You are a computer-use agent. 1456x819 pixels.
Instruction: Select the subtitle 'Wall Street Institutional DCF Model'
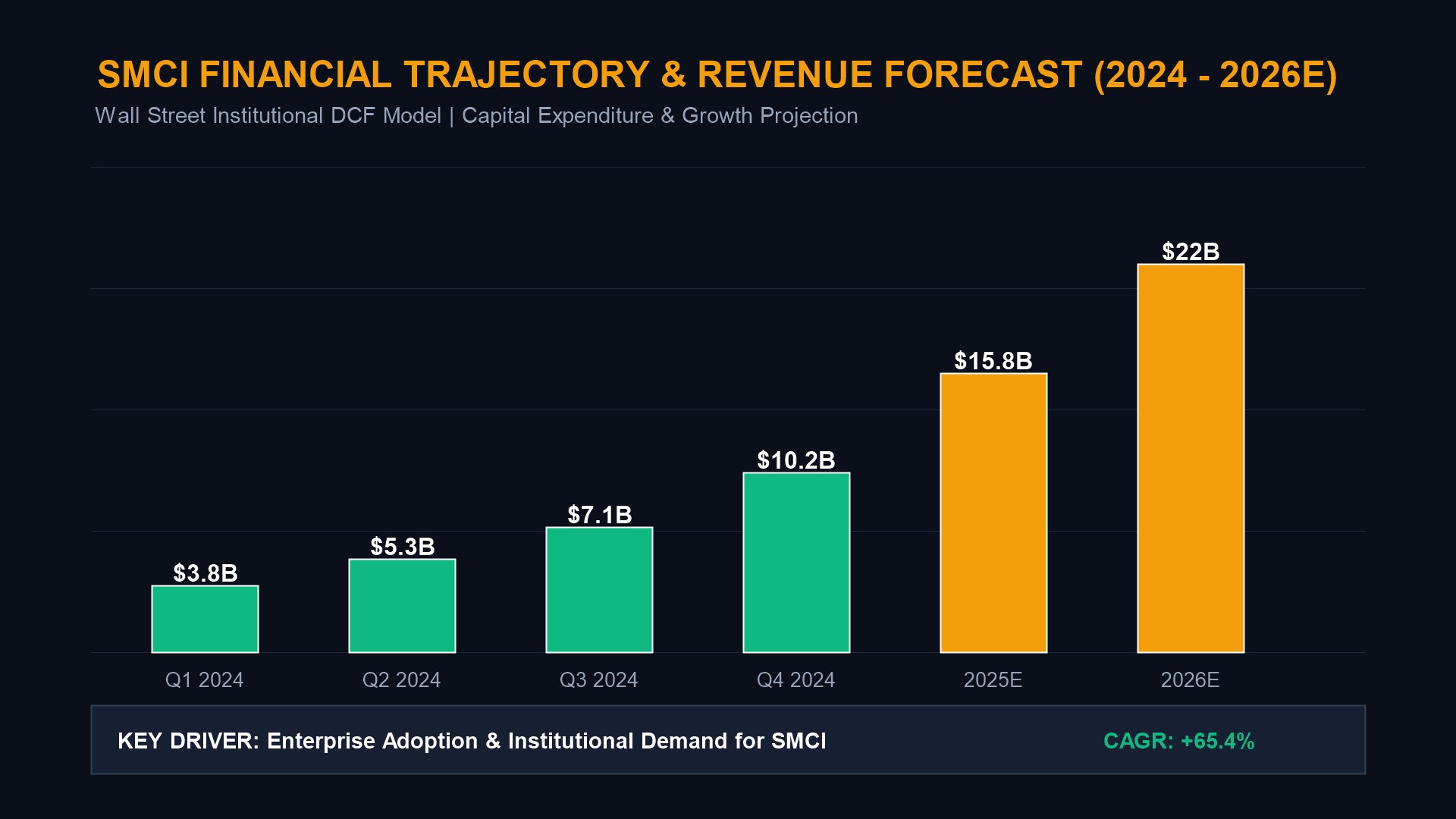point(268,115)
